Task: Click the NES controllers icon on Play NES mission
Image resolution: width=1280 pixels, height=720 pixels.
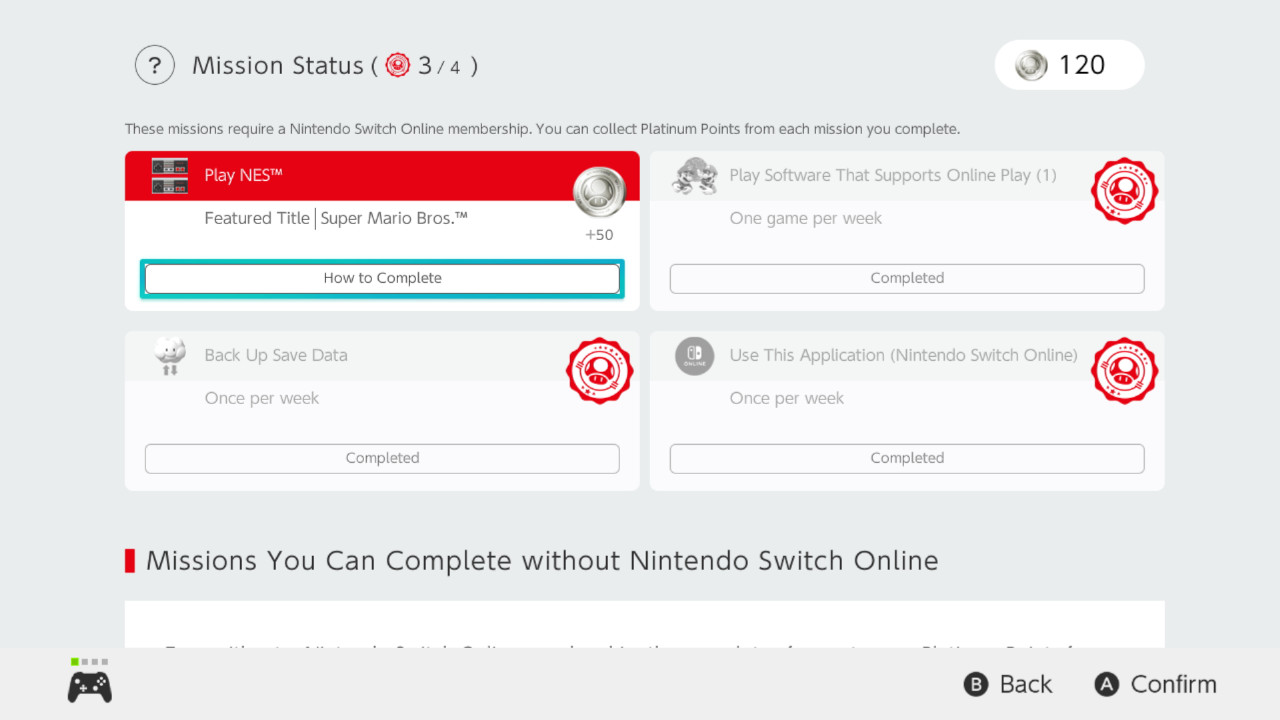Action: (170, 175)
